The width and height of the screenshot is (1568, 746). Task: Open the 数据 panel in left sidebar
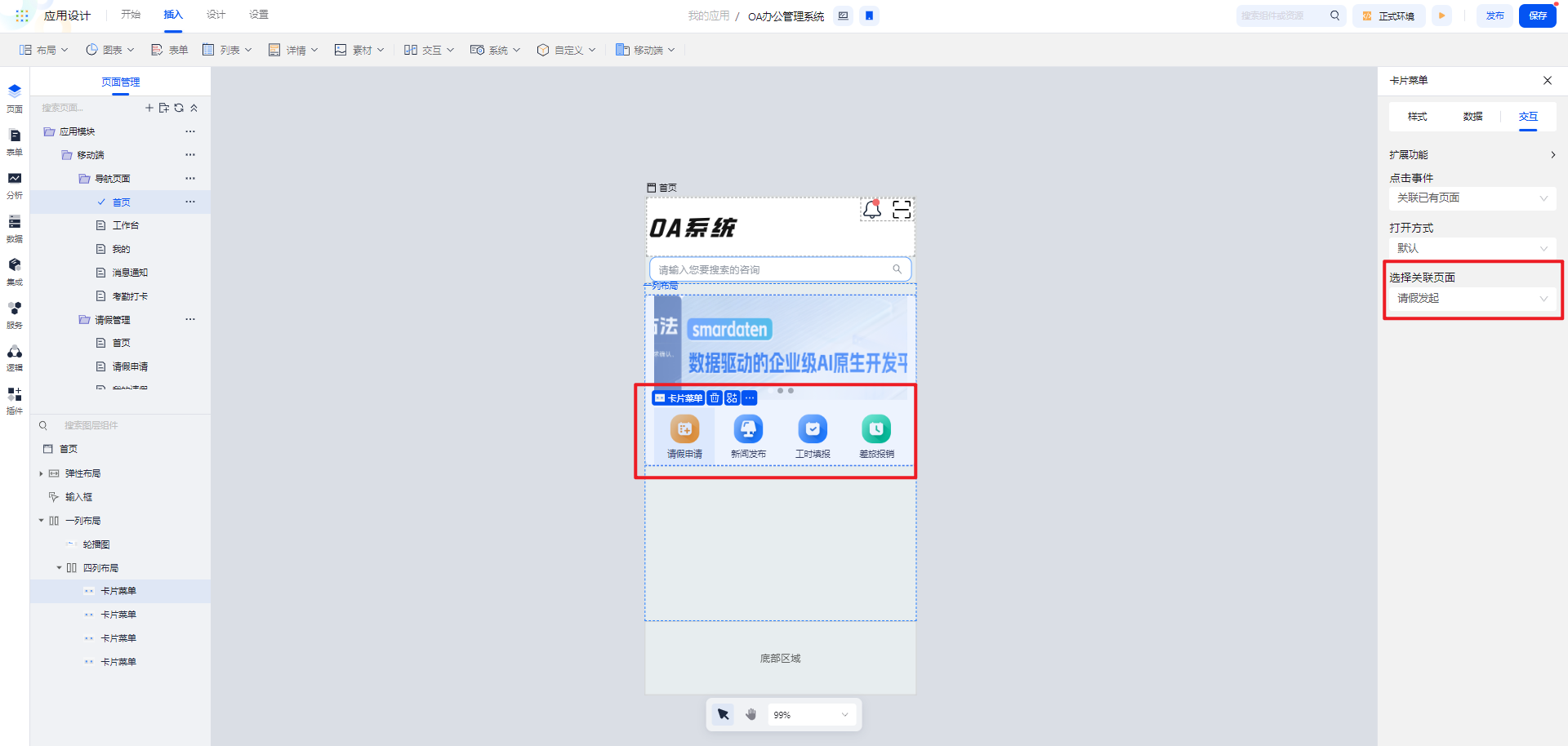15,229
